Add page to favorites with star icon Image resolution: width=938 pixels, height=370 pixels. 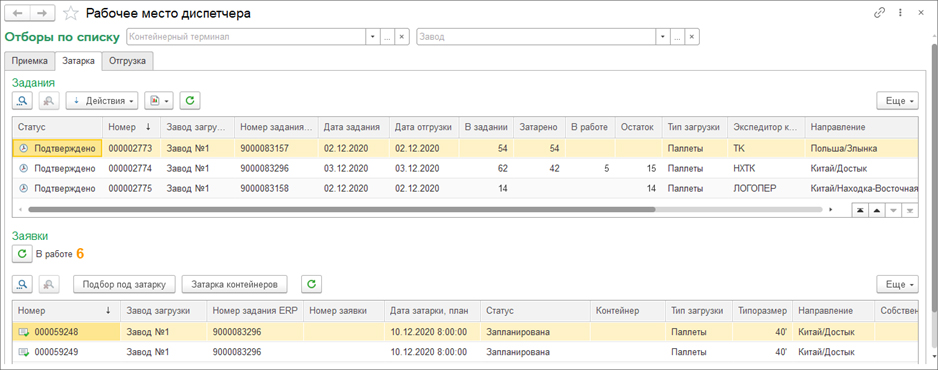point(71,13)
